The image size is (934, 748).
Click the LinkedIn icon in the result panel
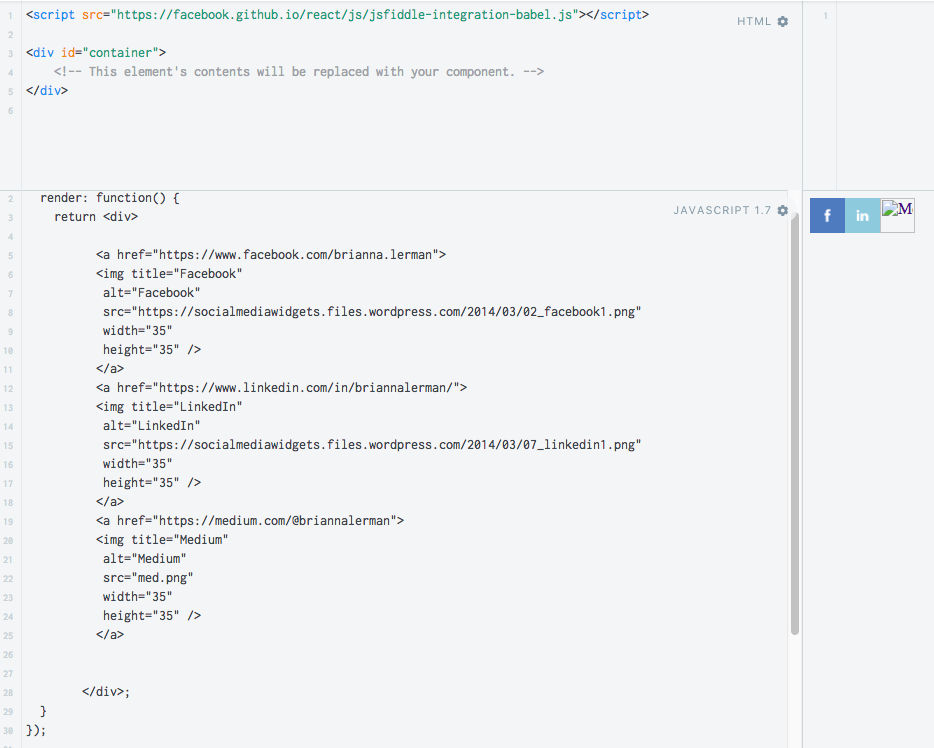861,215
